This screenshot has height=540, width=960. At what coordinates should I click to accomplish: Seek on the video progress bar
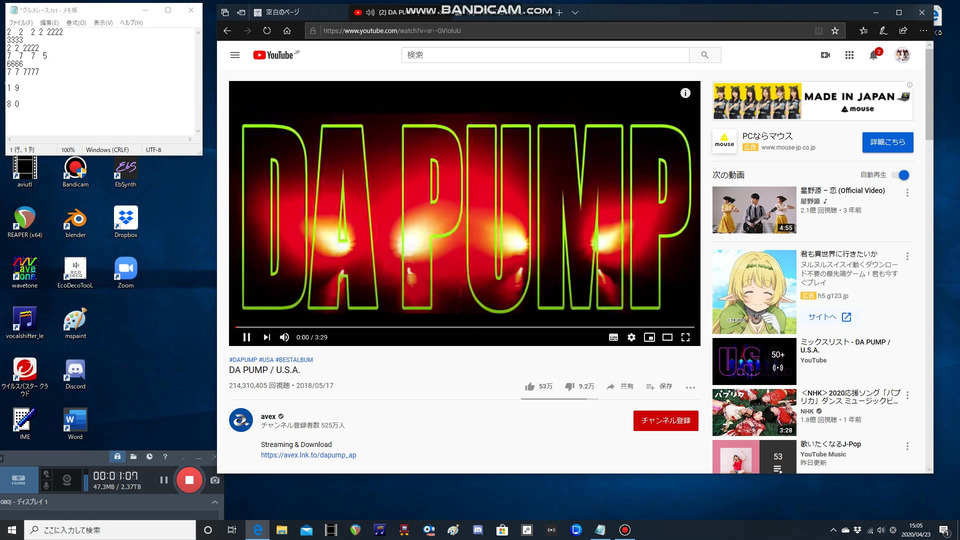(465, 327)
